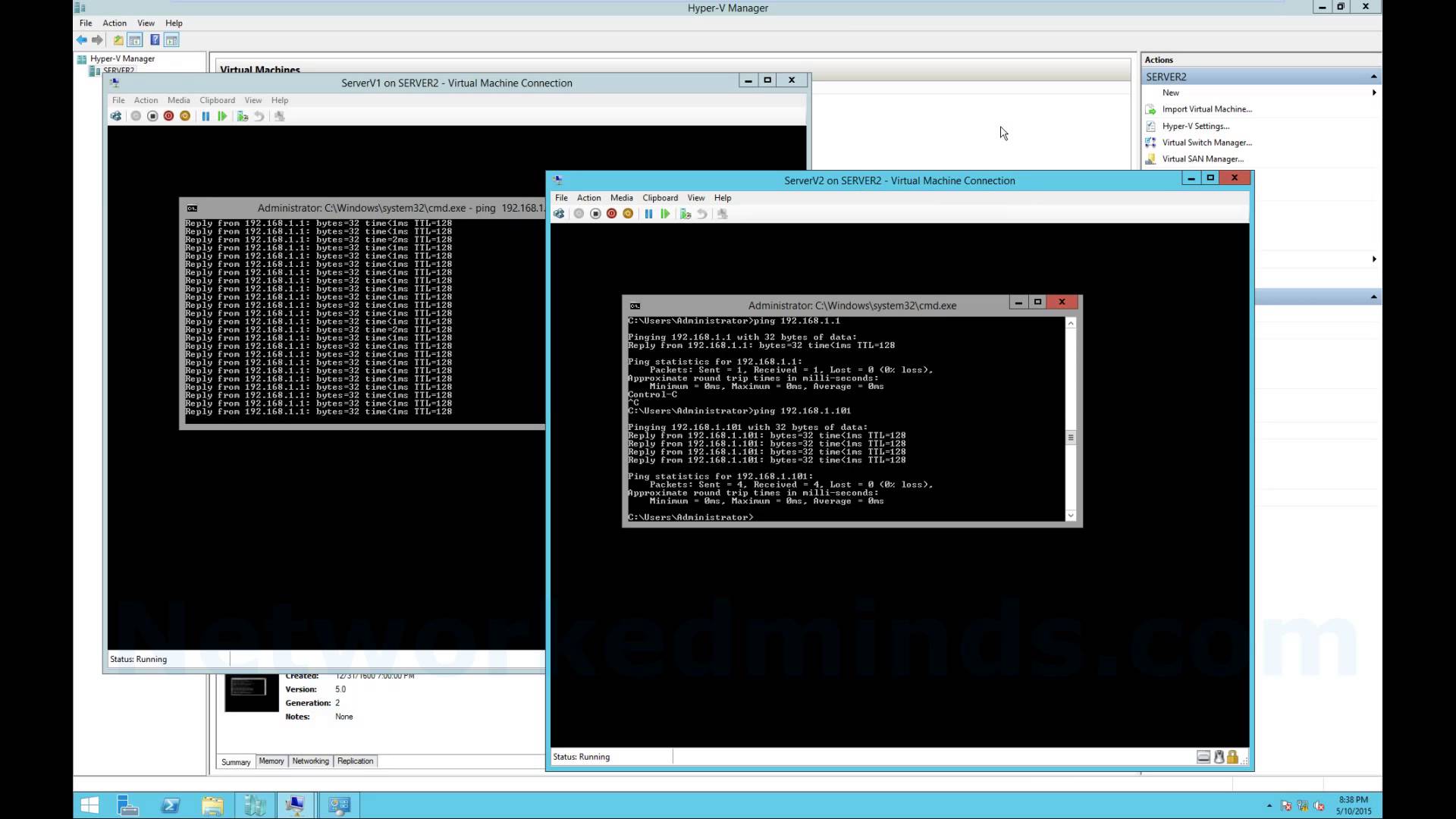Open Media menu in ServerV1 window
This screenshot has height=819, width=1456.
coord(178,100)
